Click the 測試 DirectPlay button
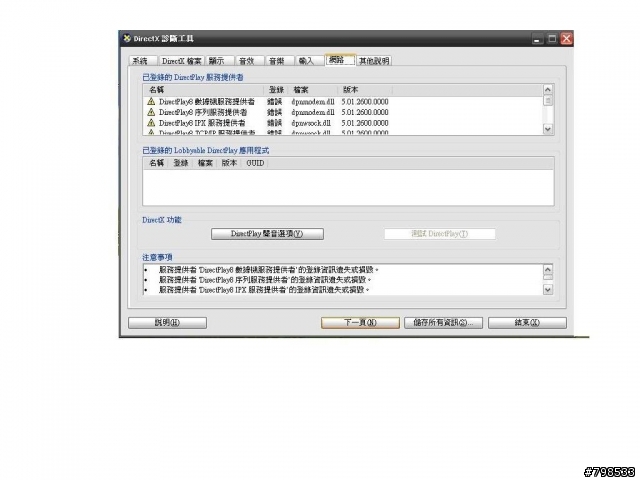The width and height of the screenshot is (640, 480). (x=440, y=234)
